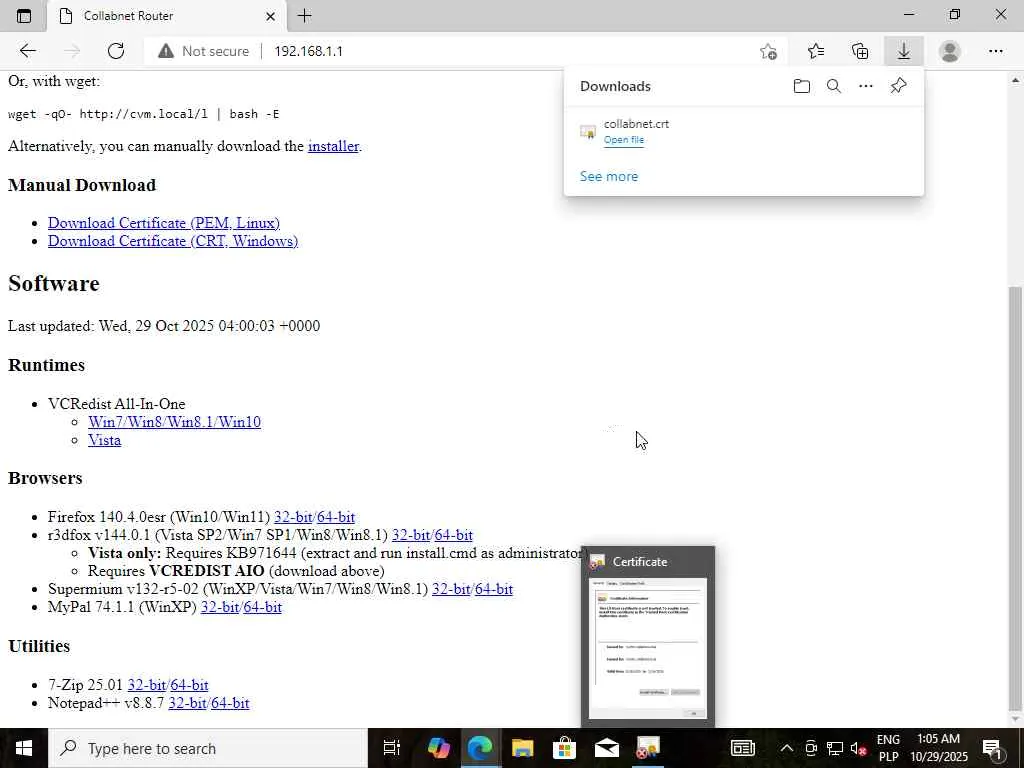Open the network tray icon
Viewport: 1024px width, 768px height.
(x=835, y=748)
